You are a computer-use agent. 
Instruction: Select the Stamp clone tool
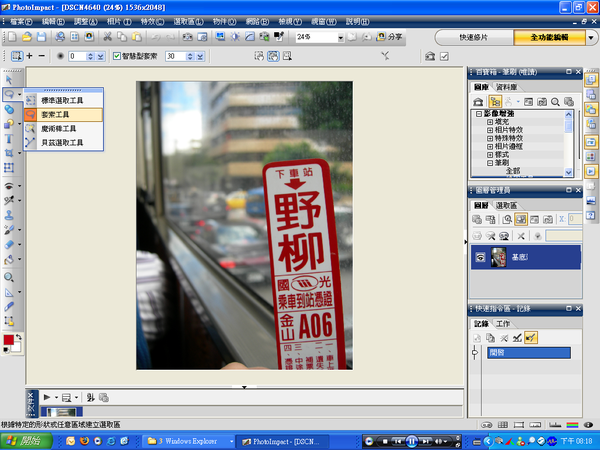point(9,215)
